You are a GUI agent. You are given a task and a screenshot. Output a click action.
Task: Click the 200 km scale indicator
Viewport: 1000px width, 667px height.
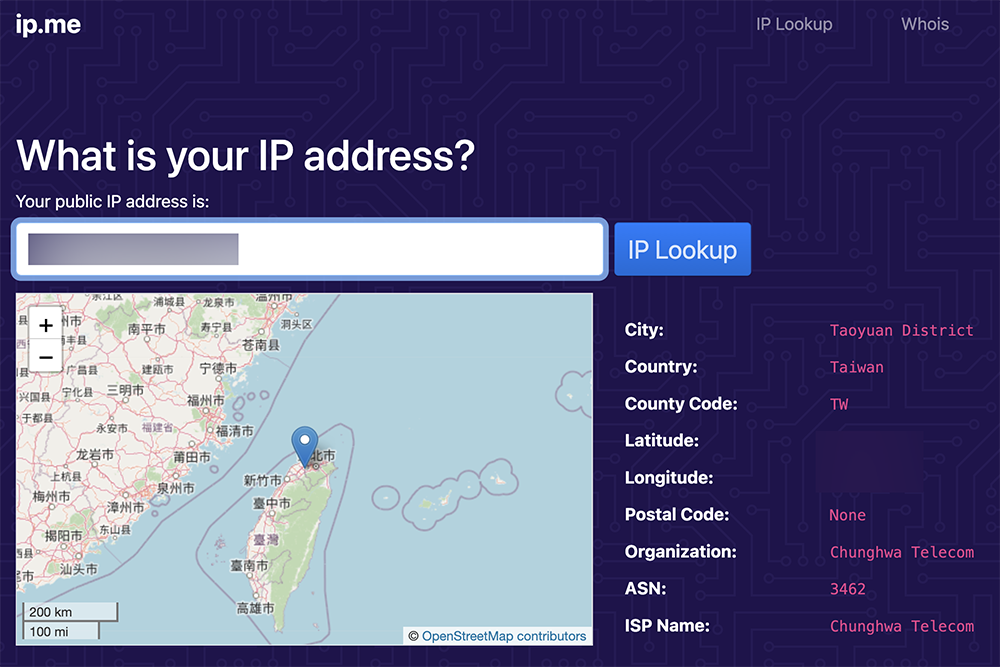68,611
